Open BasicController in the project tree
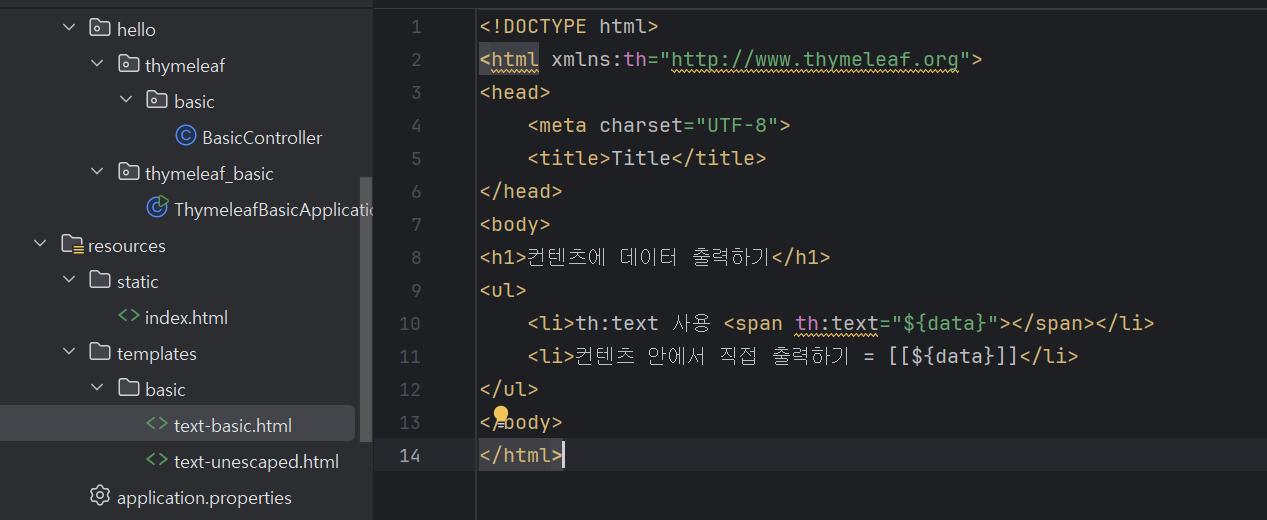Screen dimensions: 1267x520 tap(262, 137)
